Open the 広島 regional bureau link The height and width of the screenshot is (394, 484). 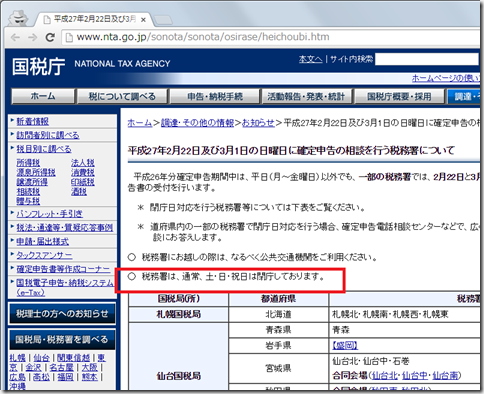pos(17,377)
